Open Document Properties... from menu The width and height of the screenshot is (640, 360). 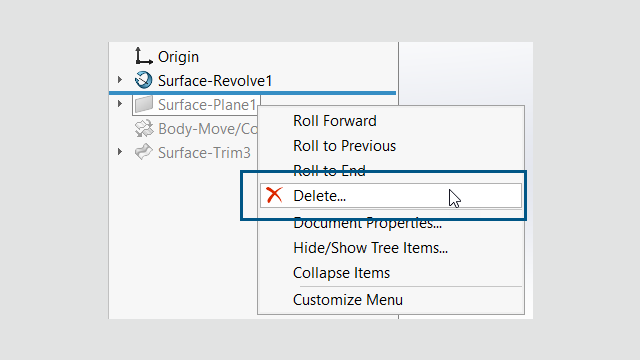pos(367,223)
